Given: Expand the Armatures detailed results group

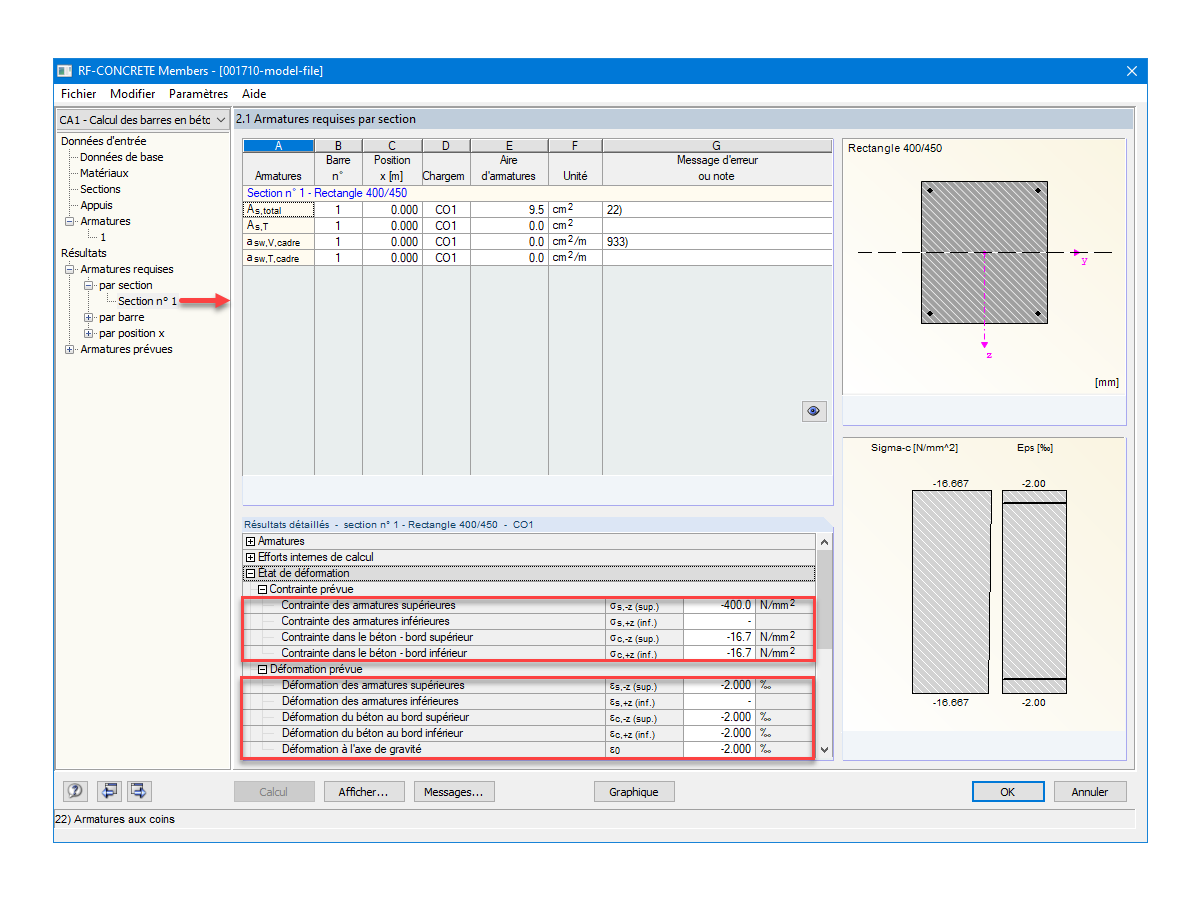Looking at the screenshot, I should tap(251, 541).
